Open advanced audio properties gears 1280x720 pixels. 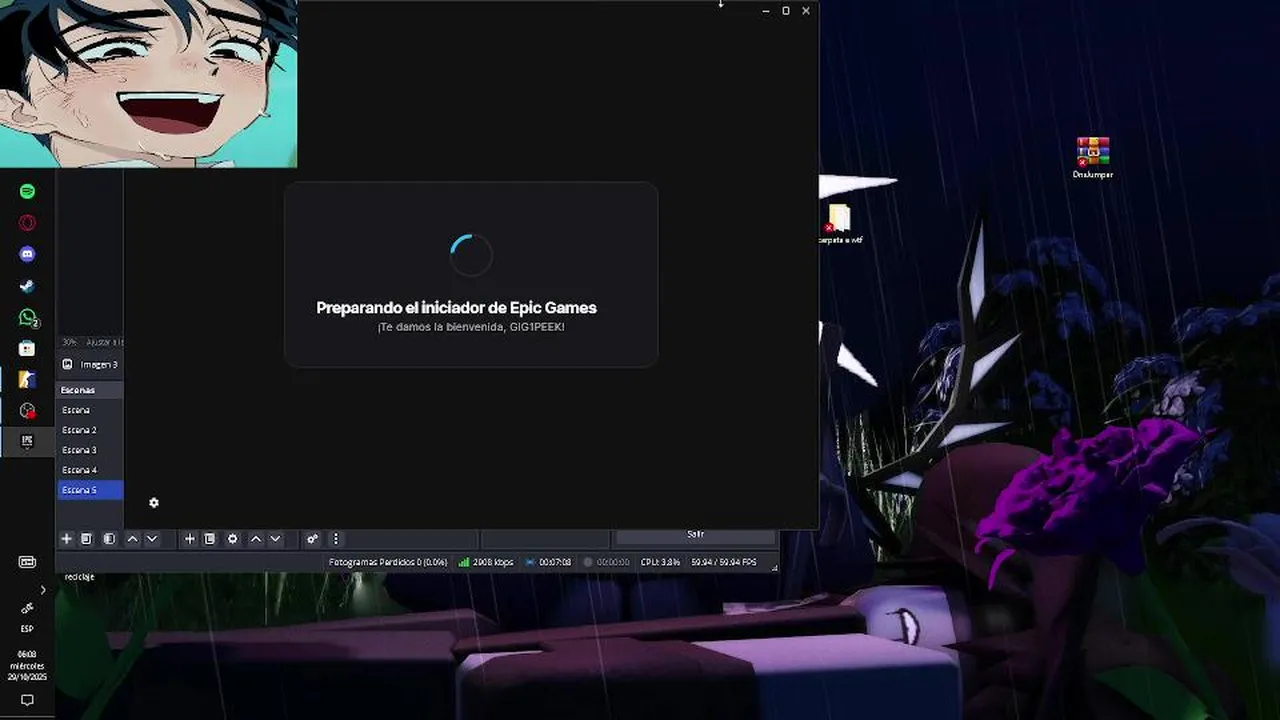click(x=312, y=539)
